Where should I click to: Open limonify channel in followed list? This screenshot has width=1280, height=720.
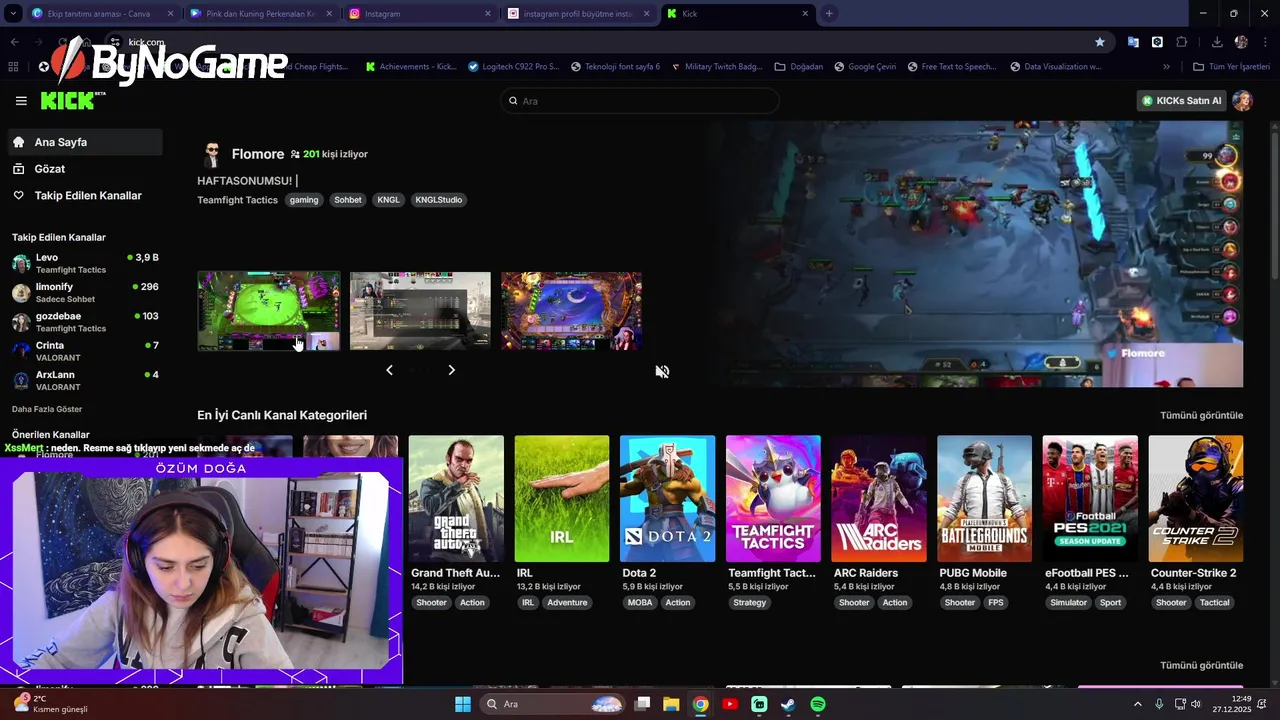coord(84,292)
